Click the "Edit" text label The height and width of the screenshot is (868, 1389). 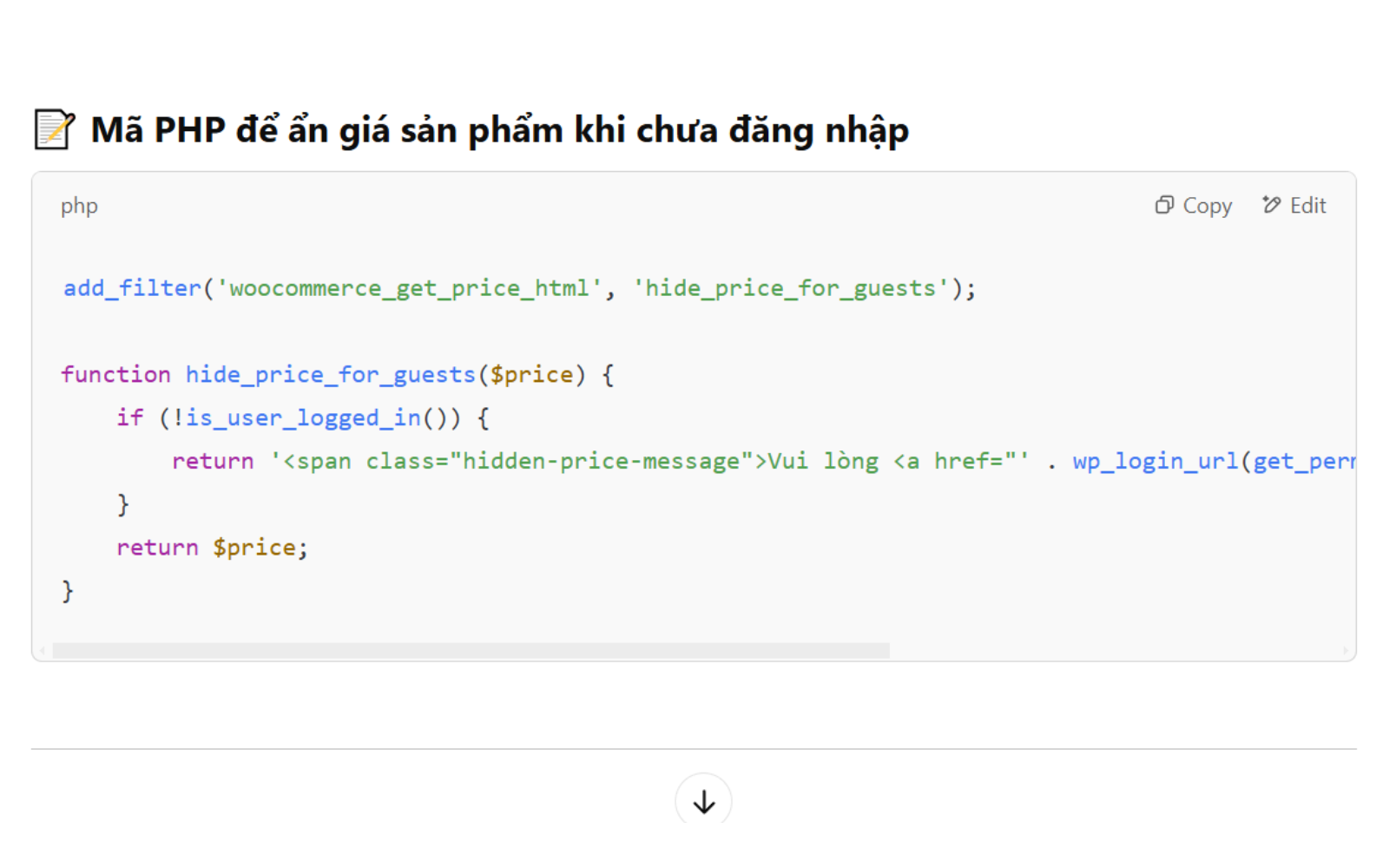1308,206
